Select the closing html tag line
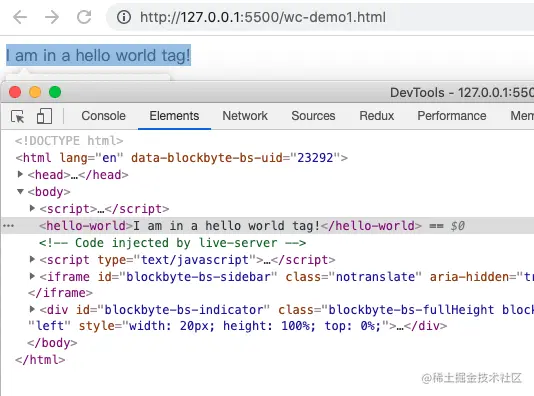 40,360
